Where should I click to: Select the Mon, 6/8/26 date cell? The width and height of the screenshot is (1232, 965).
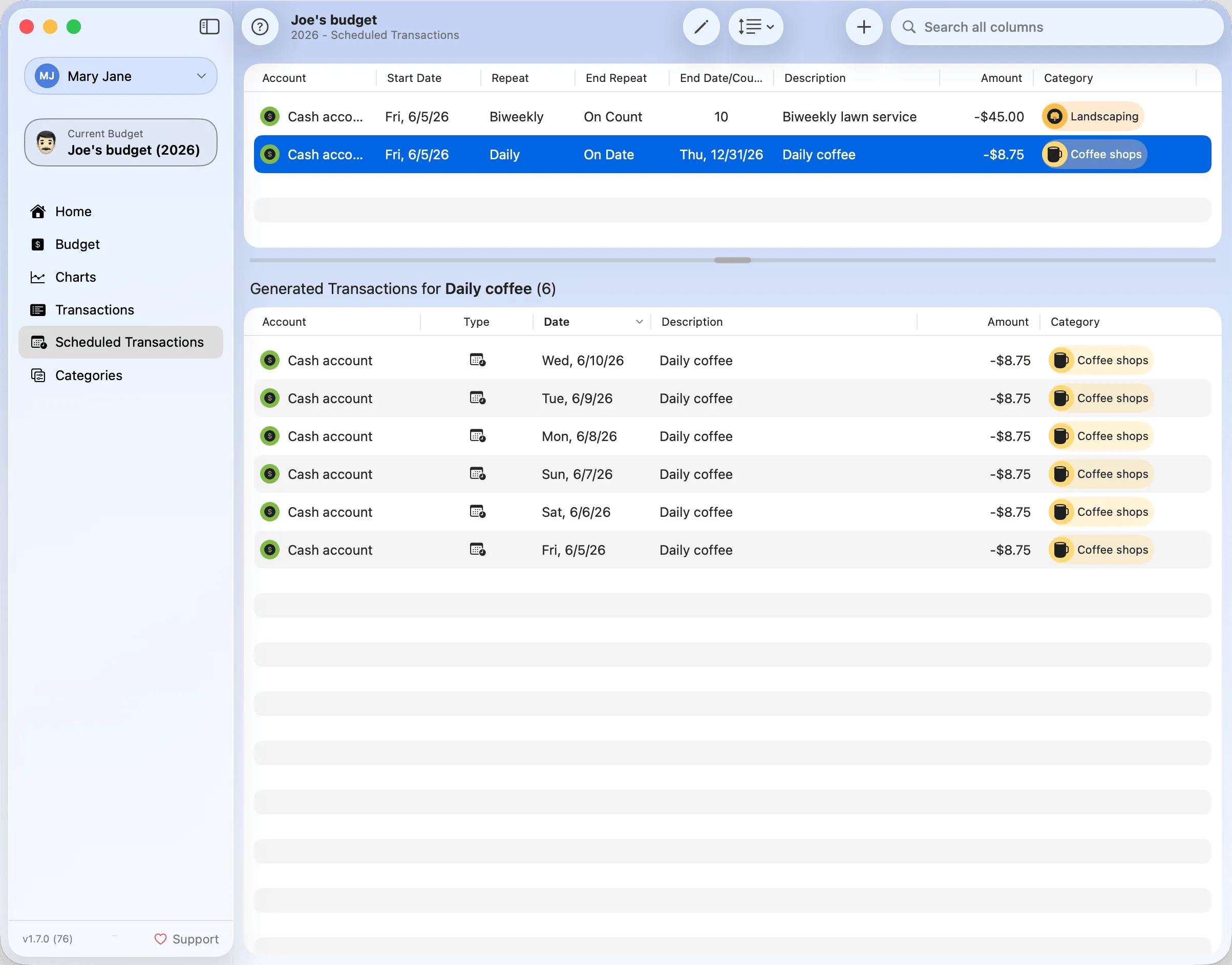pyautogui.click(x=579, y=436)
